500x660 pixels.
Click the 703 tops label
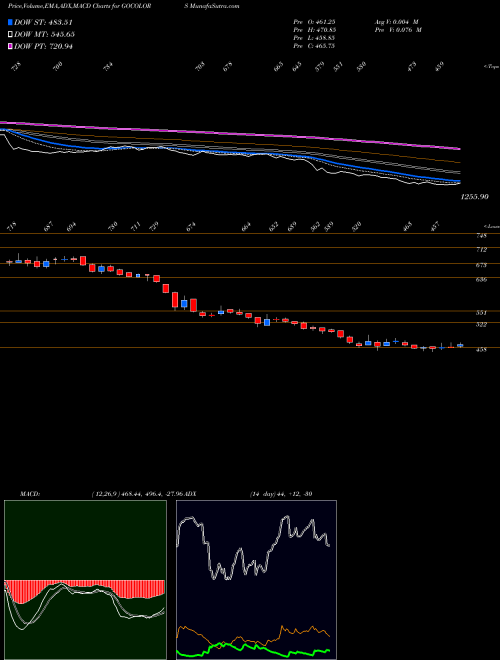pos(200,67)
